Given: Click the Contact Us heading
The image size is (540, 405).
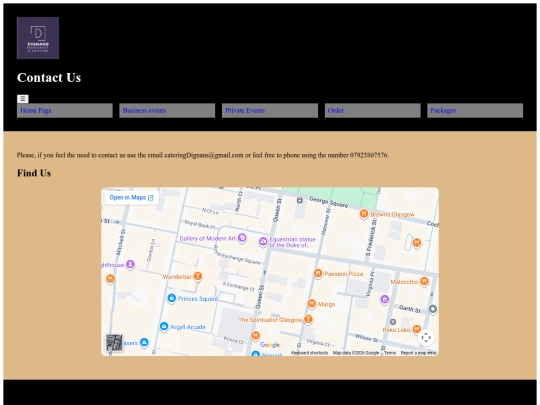Looking at the screenshot, I should (x=49, y=77).
